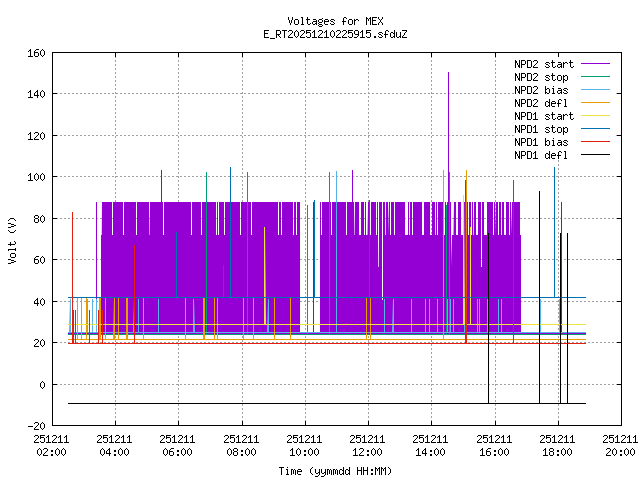Click the 16:00 tick on time axis
Screen dimensions: 640x480
tap(494, 445)
